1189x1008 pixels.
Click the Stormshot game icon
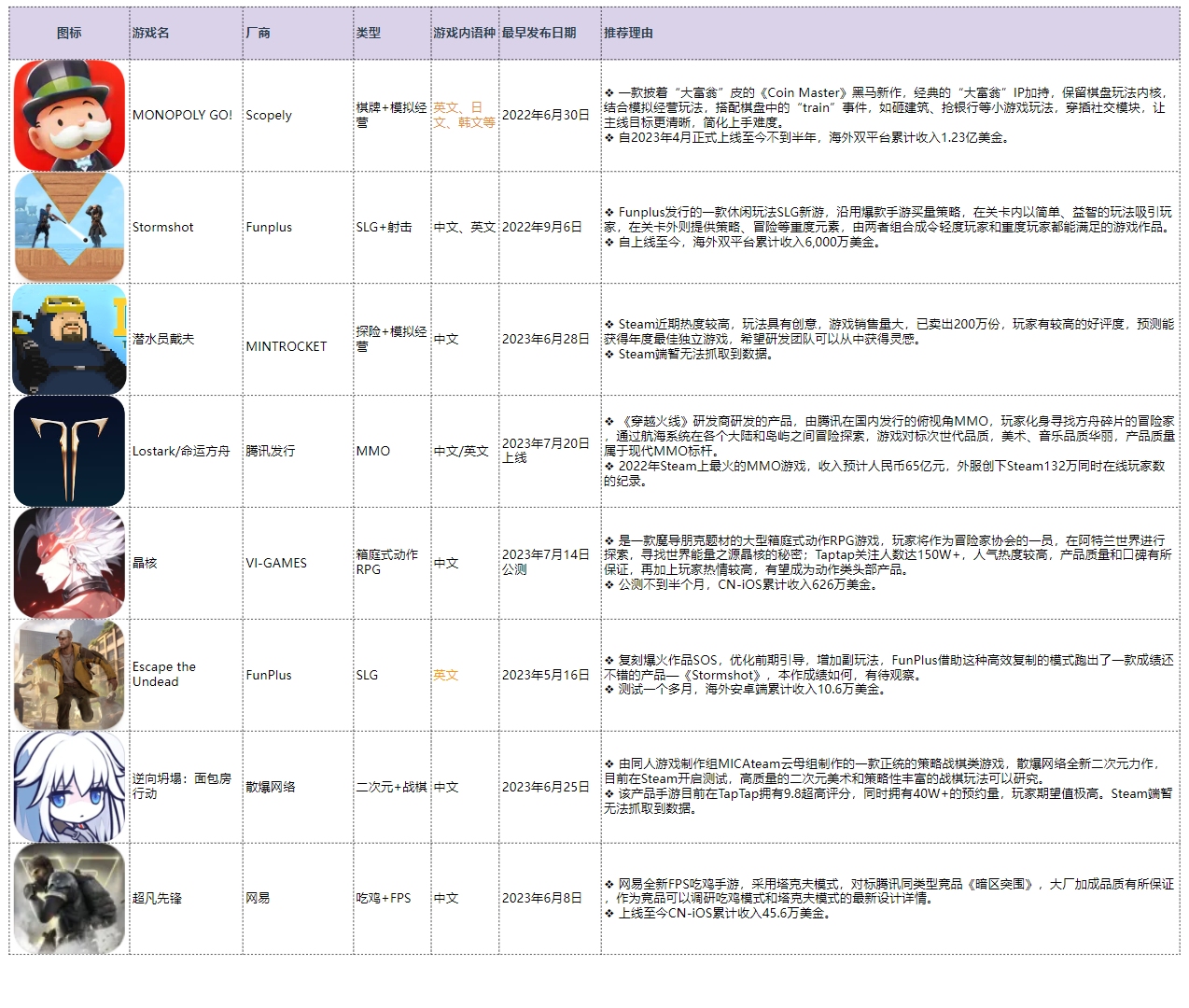point(69,227)
